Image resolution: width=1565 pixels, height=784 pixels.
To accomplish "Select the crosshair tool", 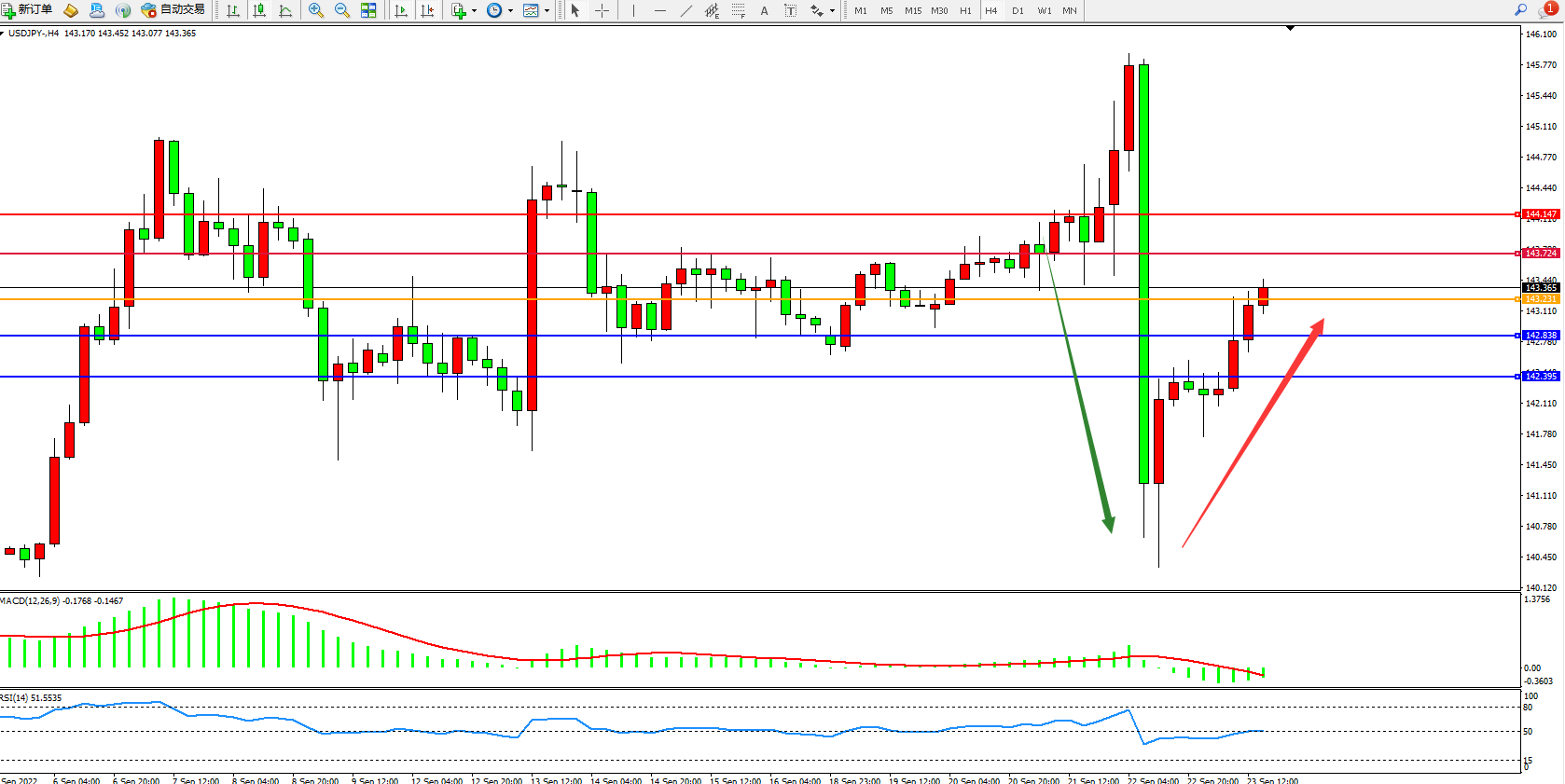I will coord(602,10).
